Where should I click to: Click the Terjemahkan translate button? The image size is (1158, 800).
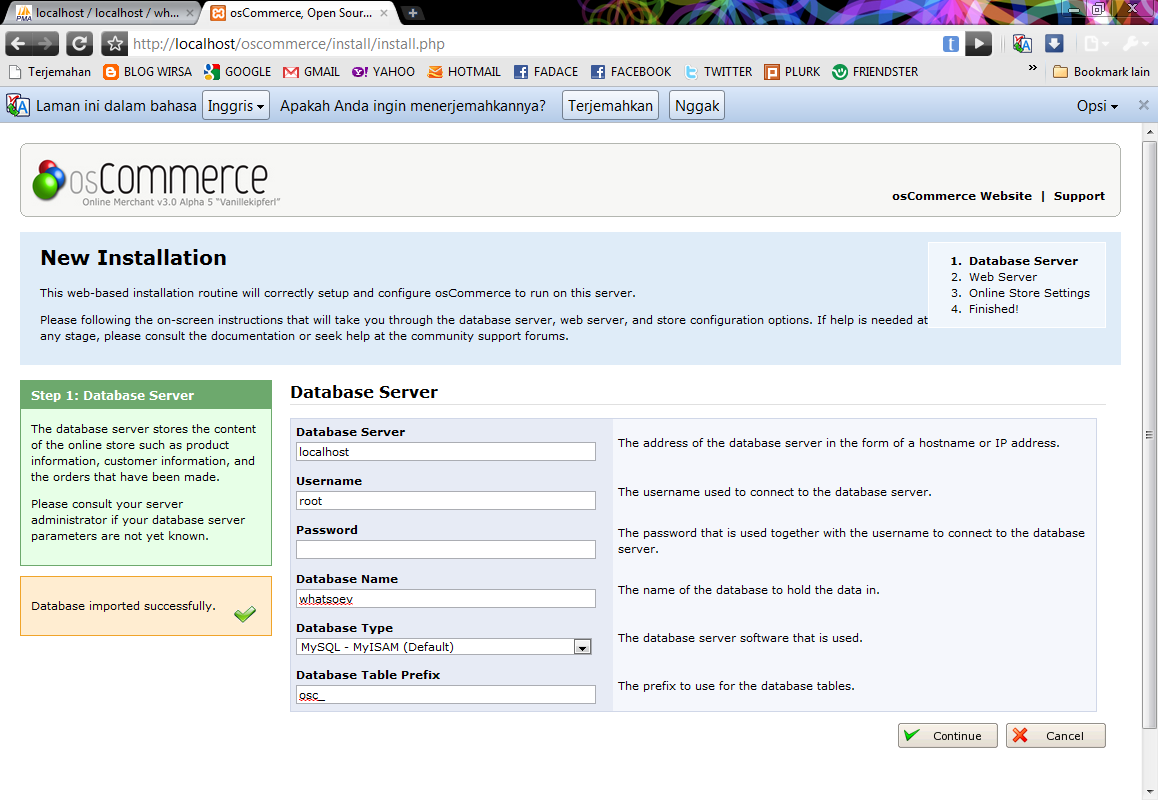point(610,106)
